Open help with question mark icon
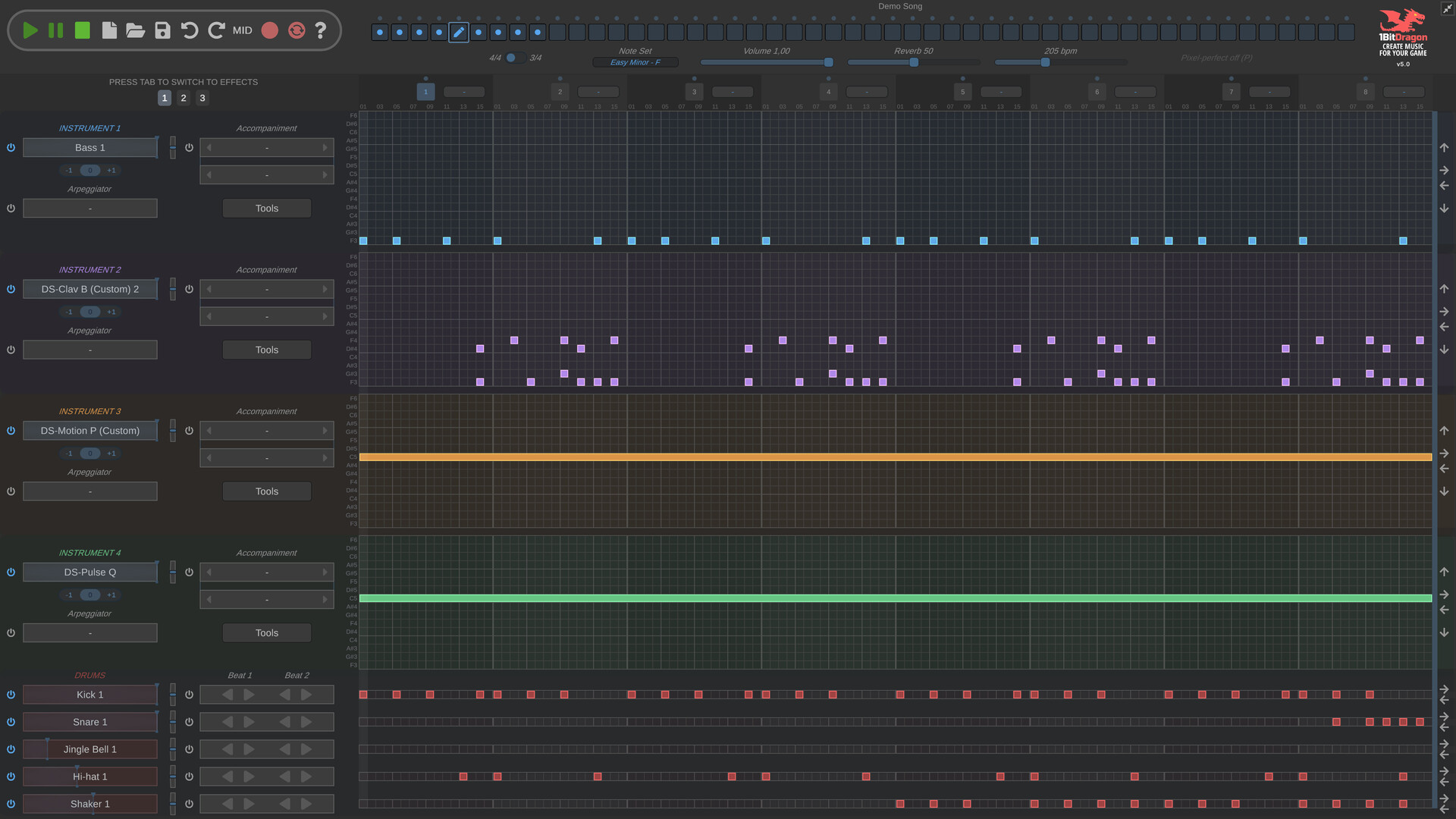Image resolution: width=1456 pixels, height=819 pixels. [x=321, y=30]
